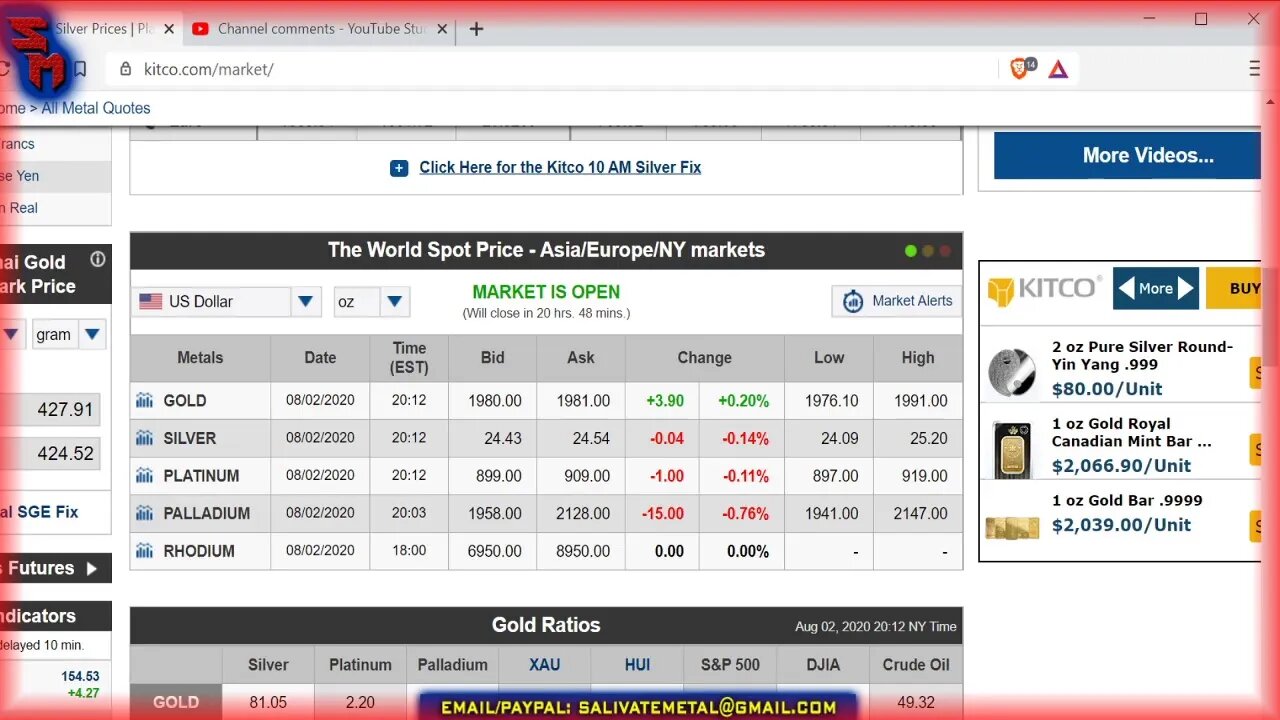Click the $80.00/Unit price text
The width and height of the screenshot is (1280, 720).
coord(1107,389)
